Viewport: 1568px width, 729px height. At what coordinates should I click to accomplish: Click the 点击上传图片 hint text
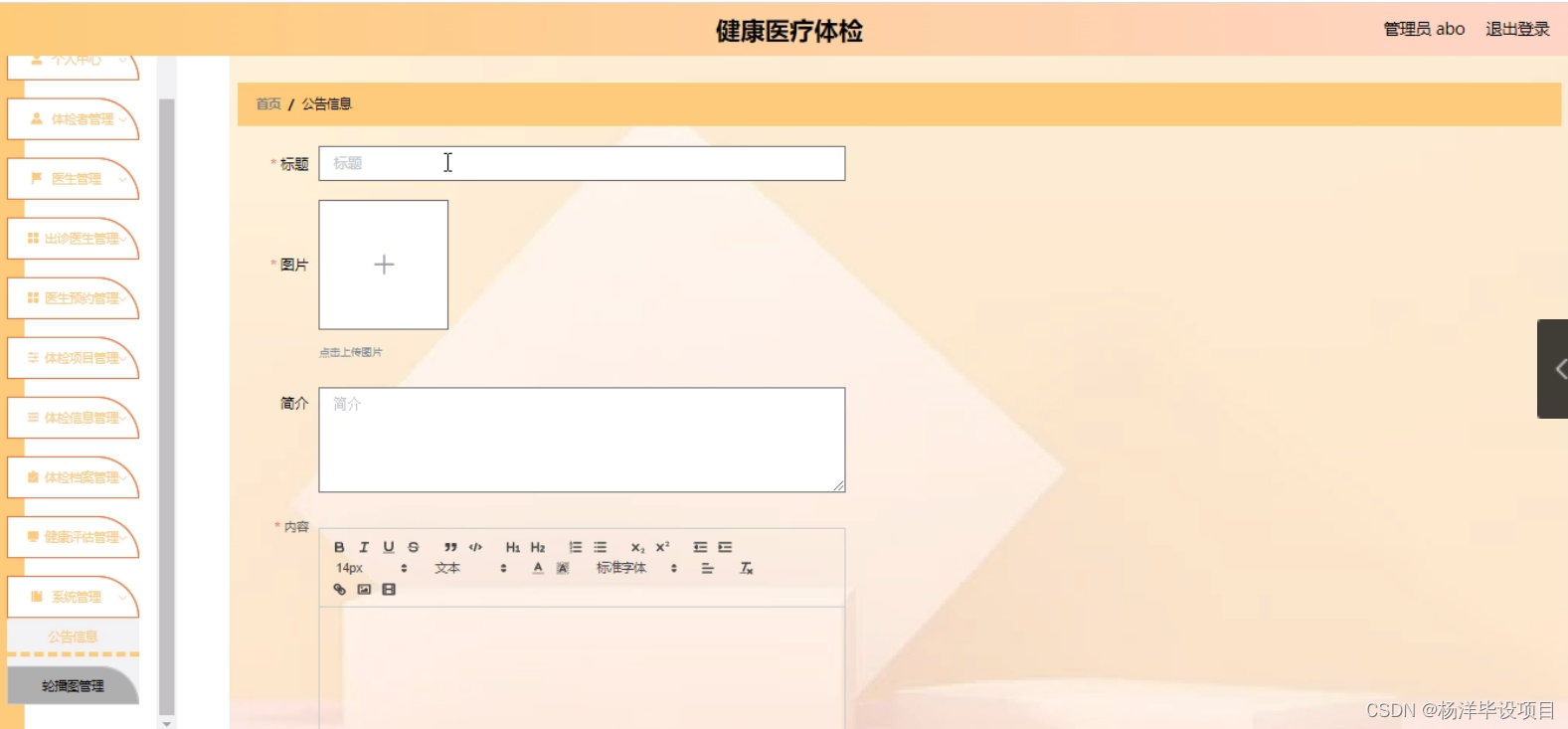point(351,352)
